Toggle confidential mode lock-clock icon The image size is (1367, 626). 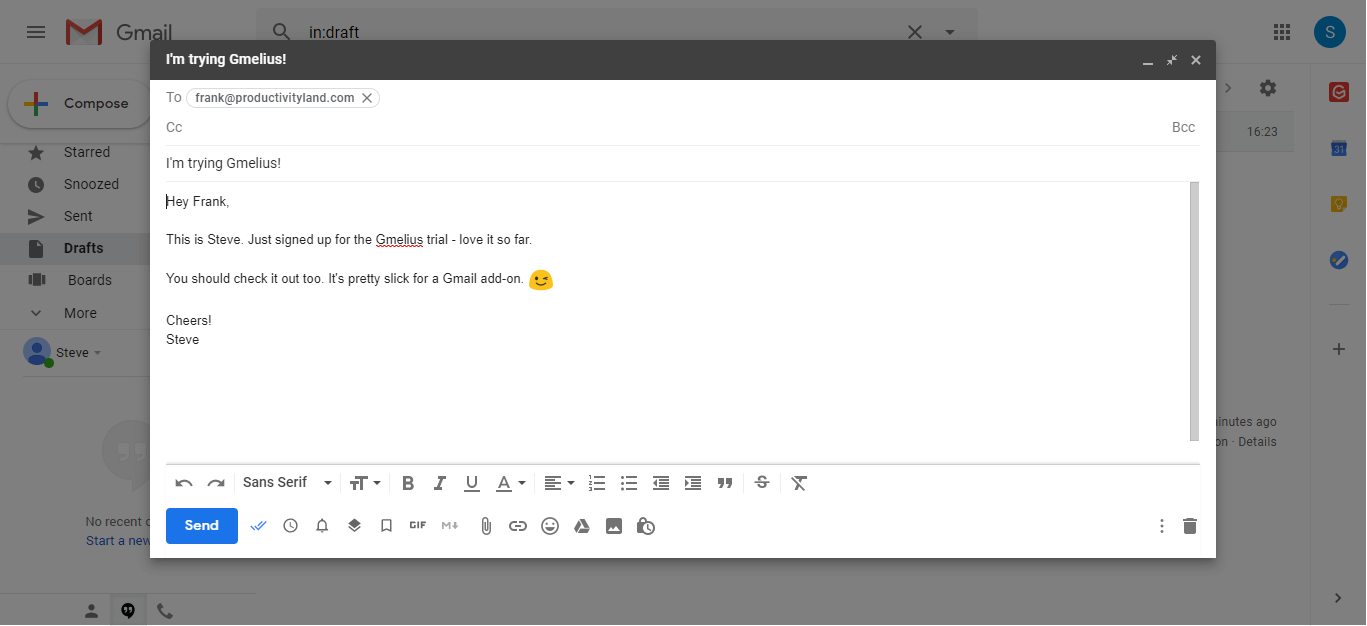[x=646, y=526]
